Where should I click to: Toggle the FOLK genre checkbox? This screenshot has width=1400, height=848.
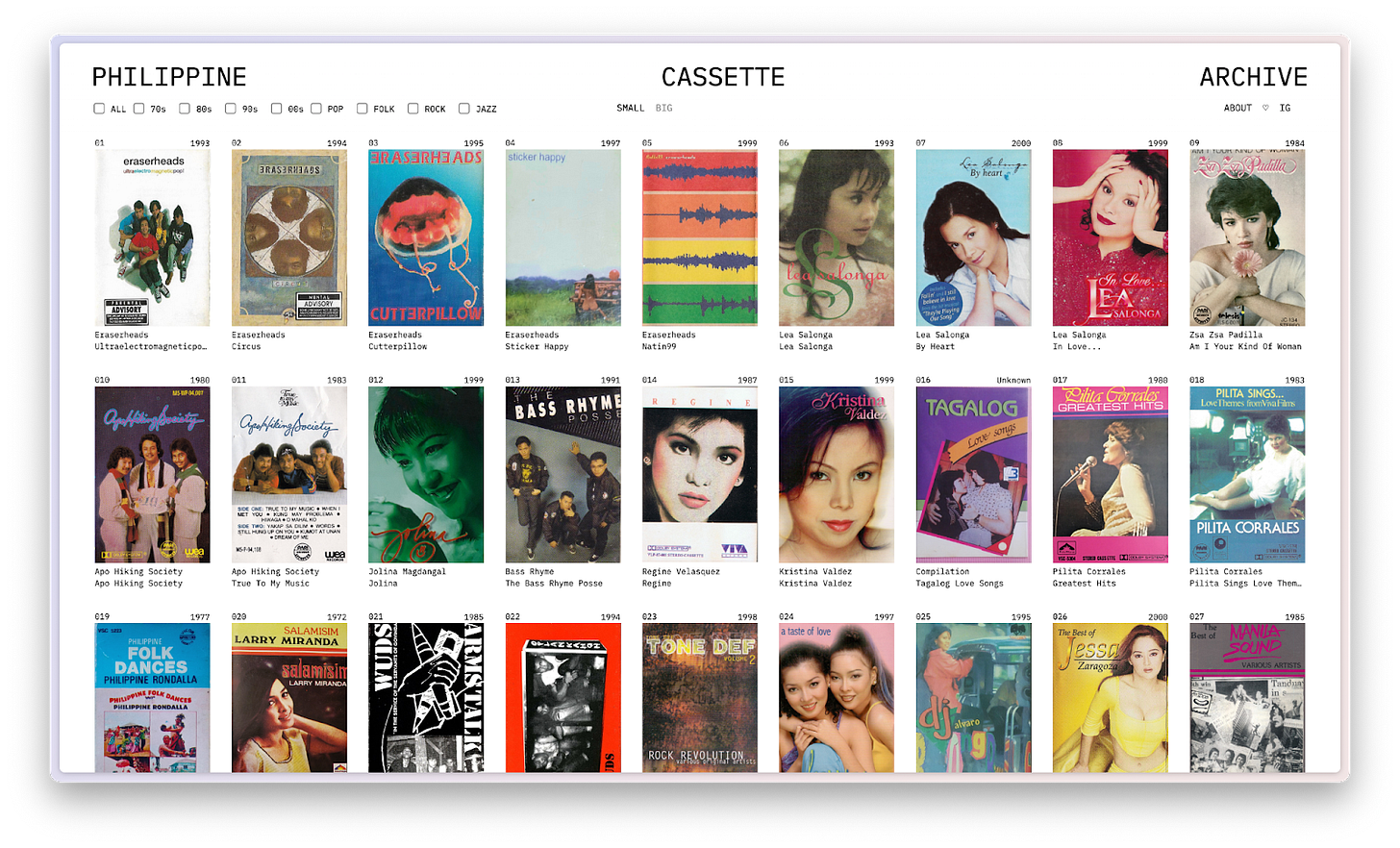(362, 109)
